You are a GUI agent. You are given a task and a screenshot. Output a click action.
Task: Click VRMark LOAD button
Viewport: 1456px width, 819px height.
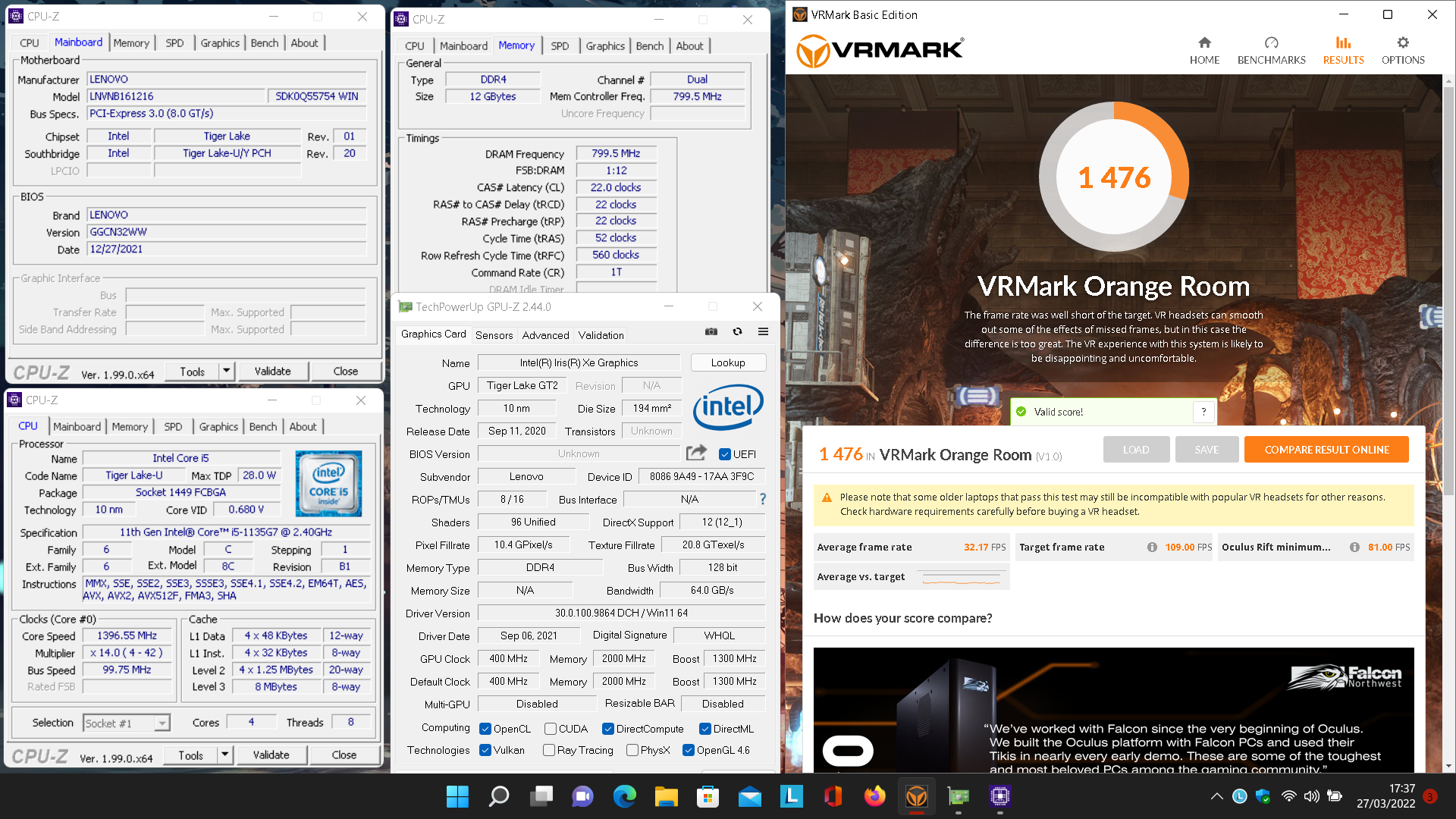1136,450
